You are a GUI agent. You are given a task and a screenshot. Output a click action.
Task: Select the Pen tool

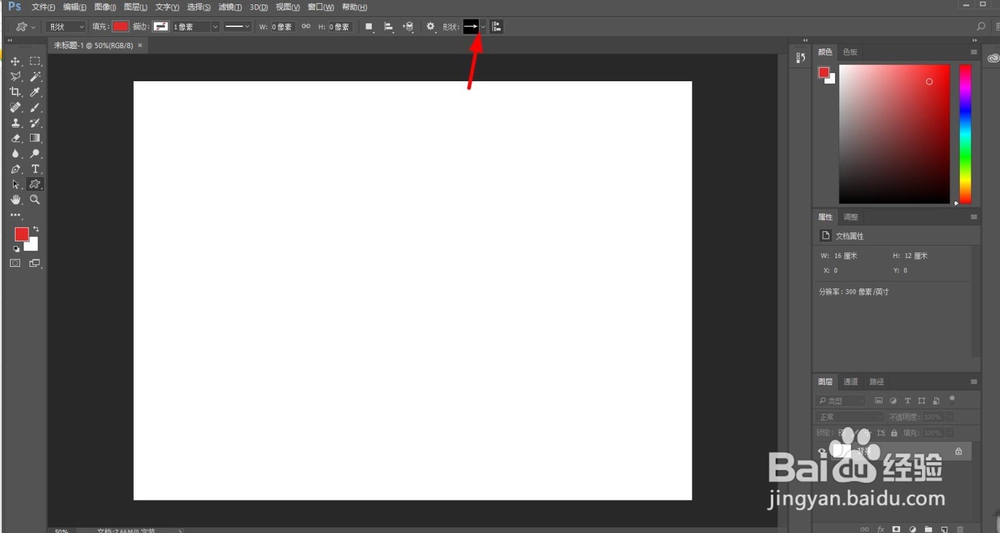tap(15, 169)
